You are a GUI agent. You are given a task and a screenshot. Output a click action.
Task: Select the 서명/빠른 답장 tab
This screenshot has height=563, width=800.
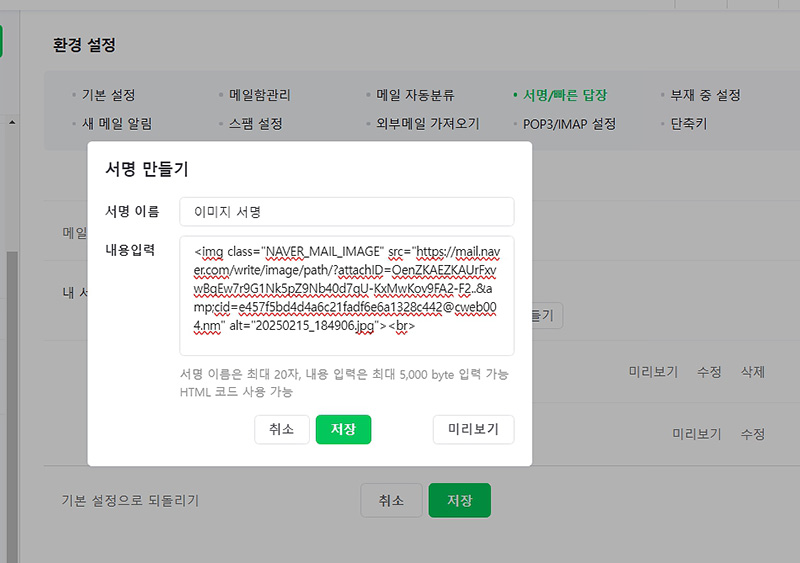click(565, 95)
